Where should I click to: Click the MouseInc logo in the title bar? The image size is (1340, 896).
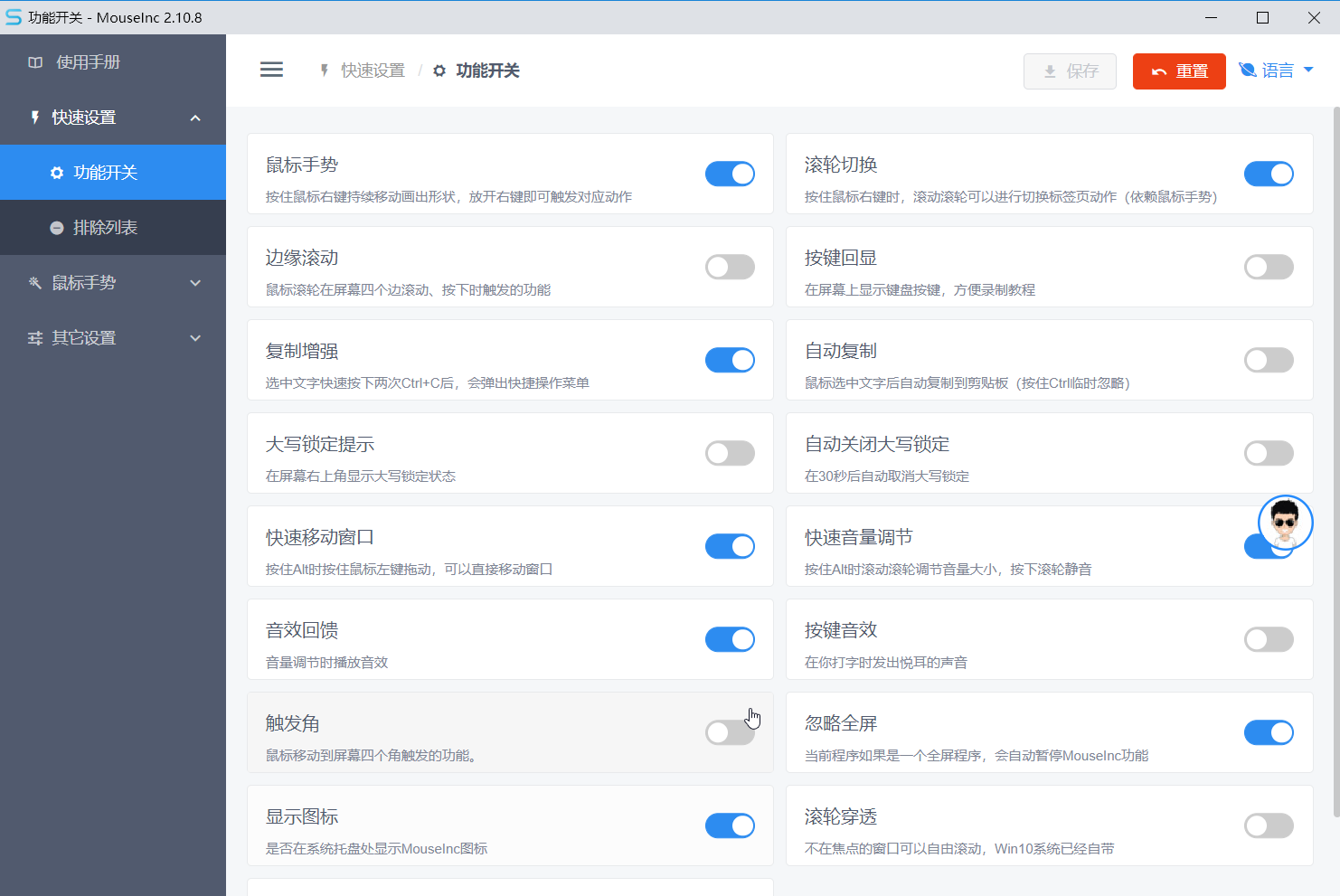14,17
